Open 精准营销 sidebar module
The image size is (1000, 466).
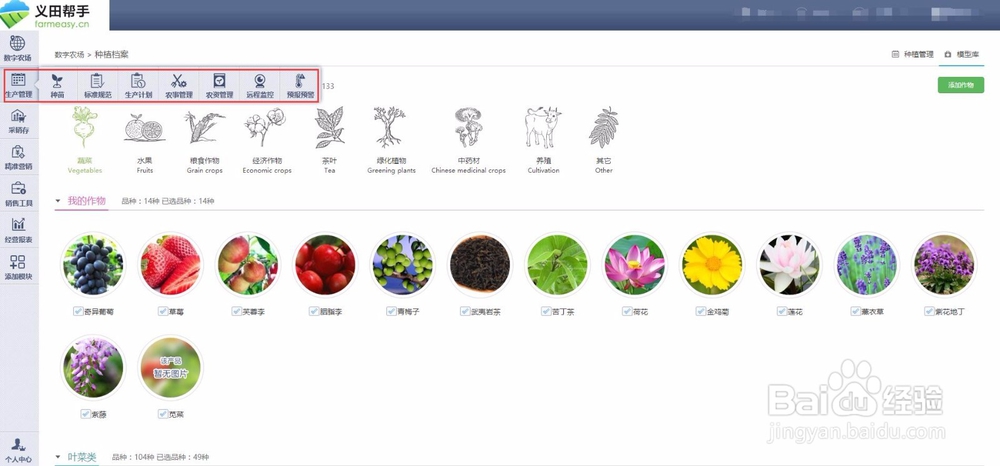coord(18,157)
